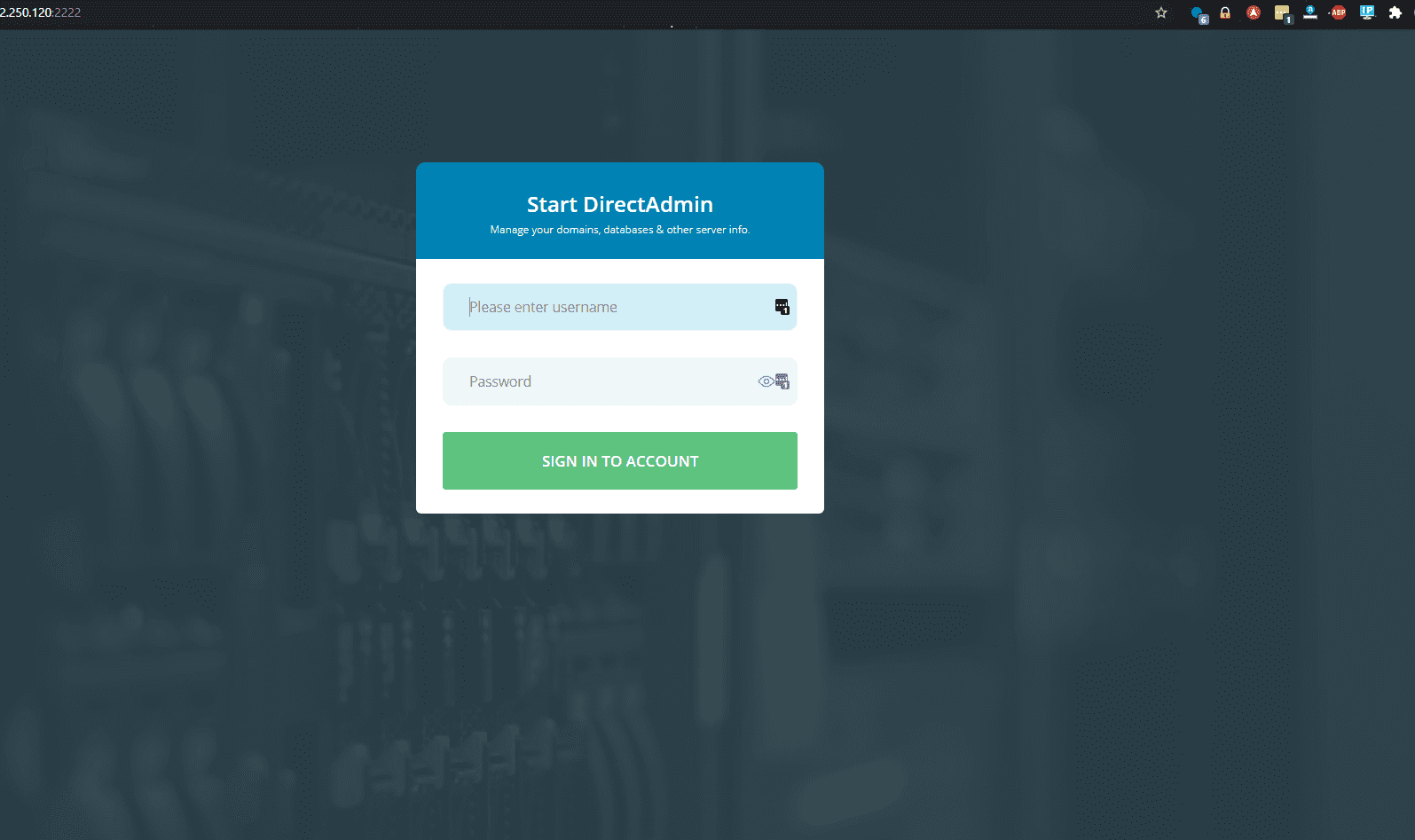Open the yellow password manager extension in toolbar
This screenshot has width=1415, height=840.
tap(1282, 12)
